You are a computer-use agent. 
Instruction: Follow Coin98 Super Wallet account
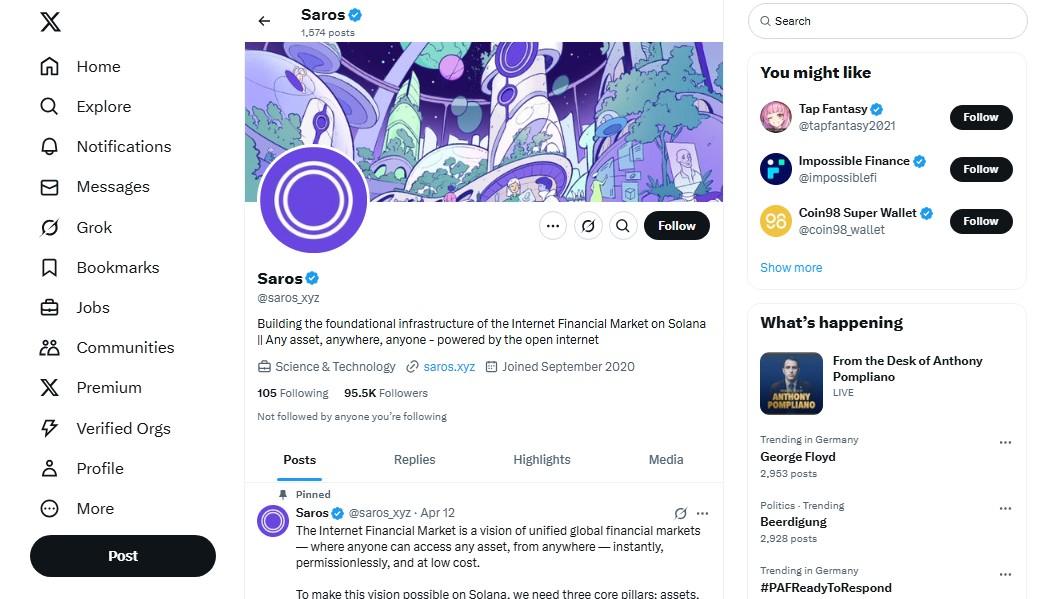(980, 221)
